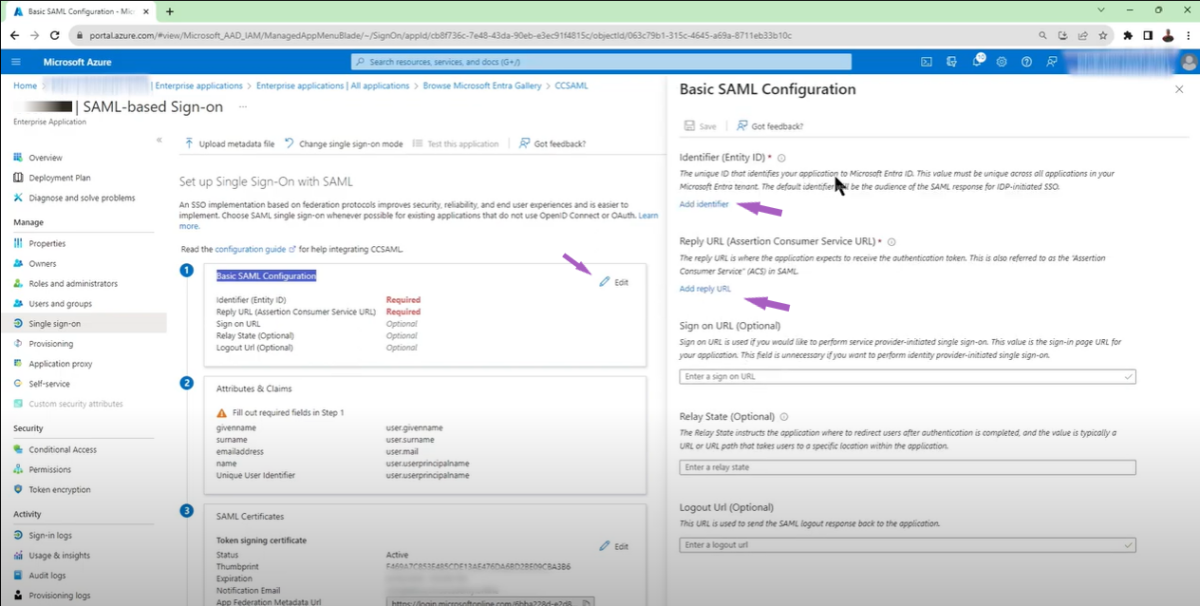Install the app using the address bar icon
This screenshot has height=606, width=1200.
[x=1062, y=35]
